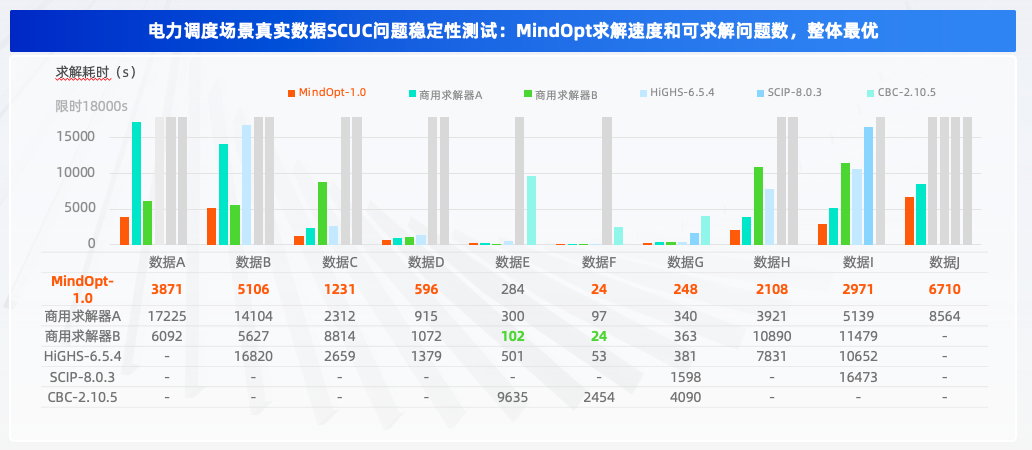
Task: Toggle the HiGHS-6.5.4 legend entry
Action: (682, 92)
